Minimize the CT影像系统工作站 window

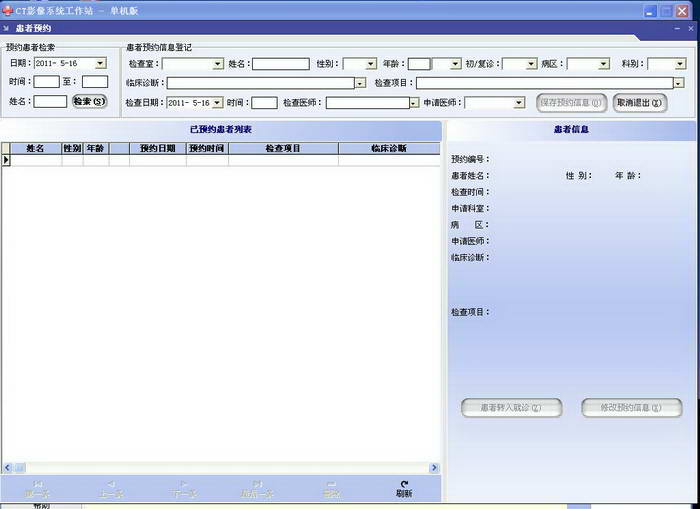point(650,11)
